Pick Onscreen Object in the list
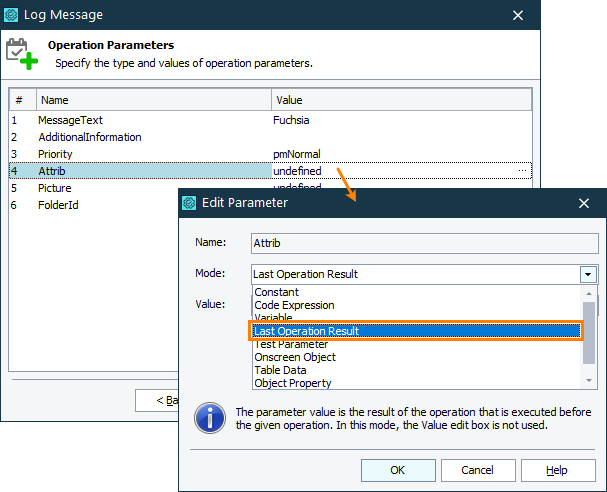 (294, 357)
